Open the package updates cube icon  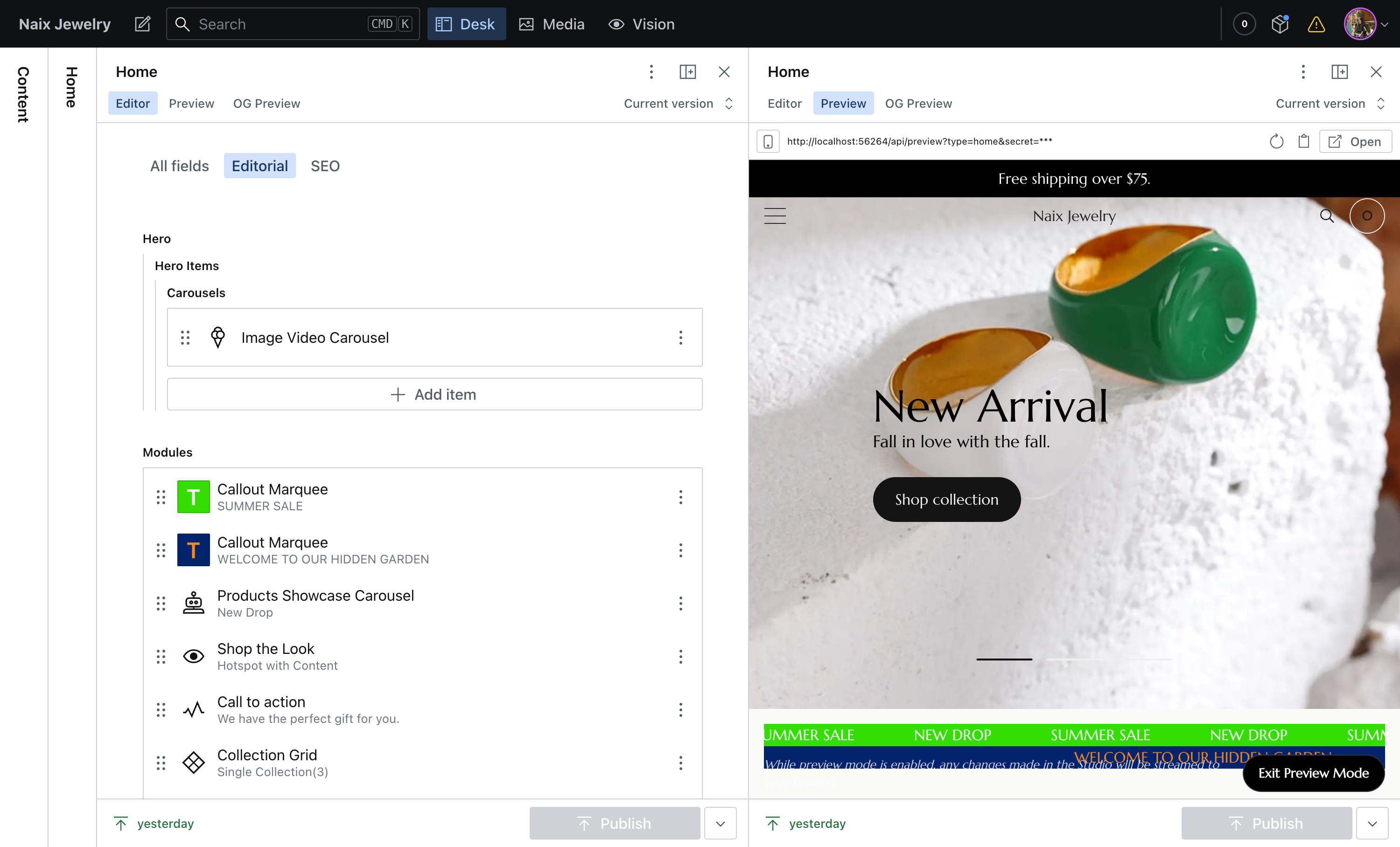pyautogui.click(x=1280, y=24)
